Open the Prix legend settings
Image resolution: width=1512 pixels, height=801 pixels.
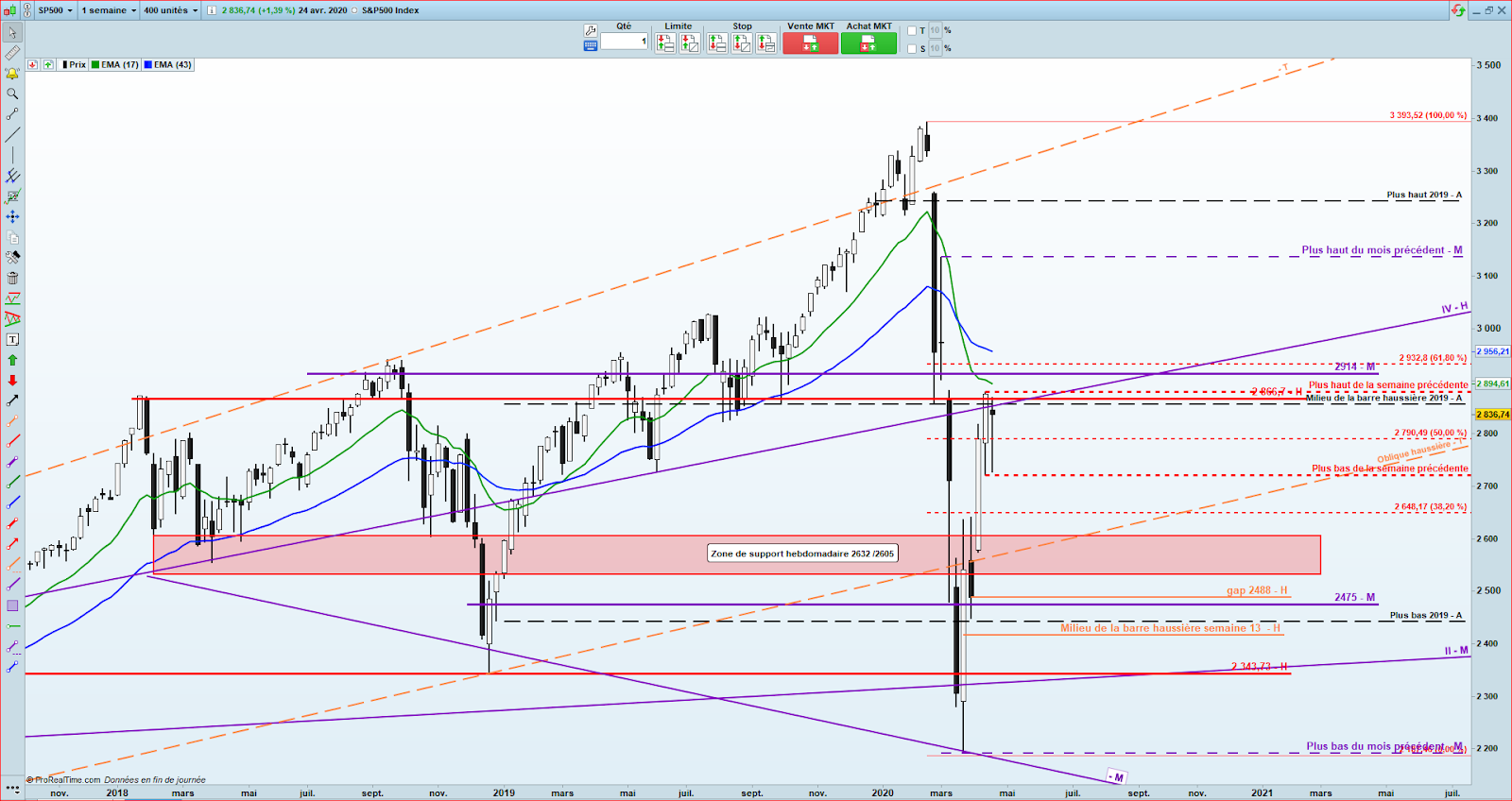tap(74, 65)
